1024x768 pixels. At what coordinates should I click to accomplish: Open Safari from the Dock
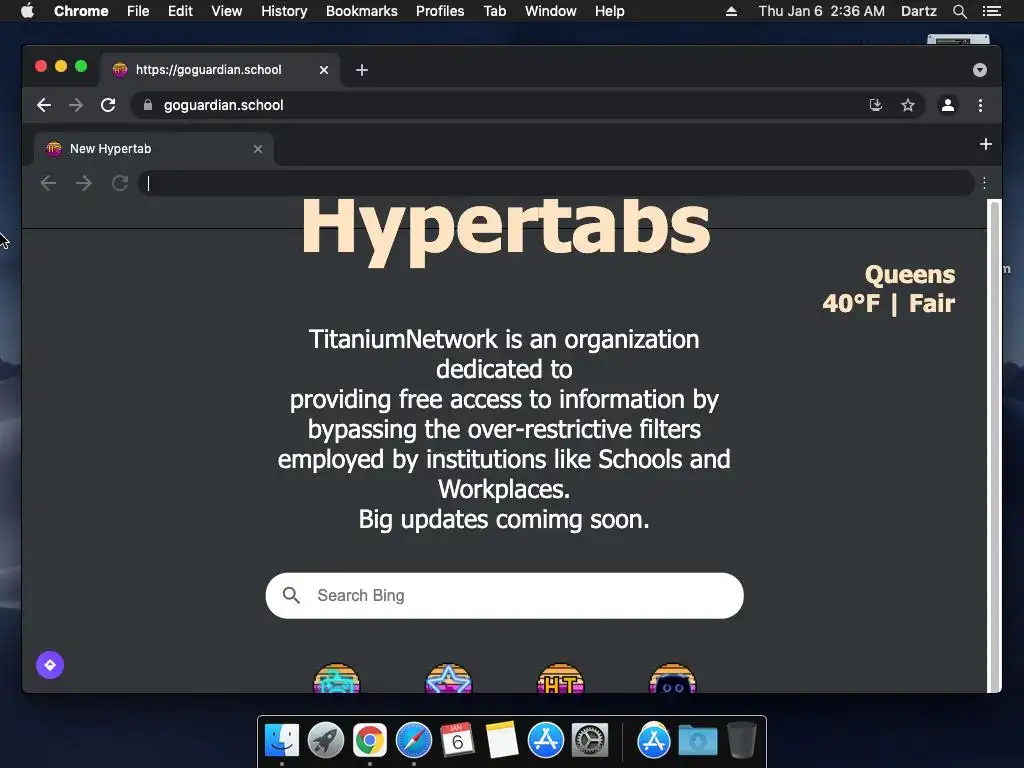click(x=414, y=740)
